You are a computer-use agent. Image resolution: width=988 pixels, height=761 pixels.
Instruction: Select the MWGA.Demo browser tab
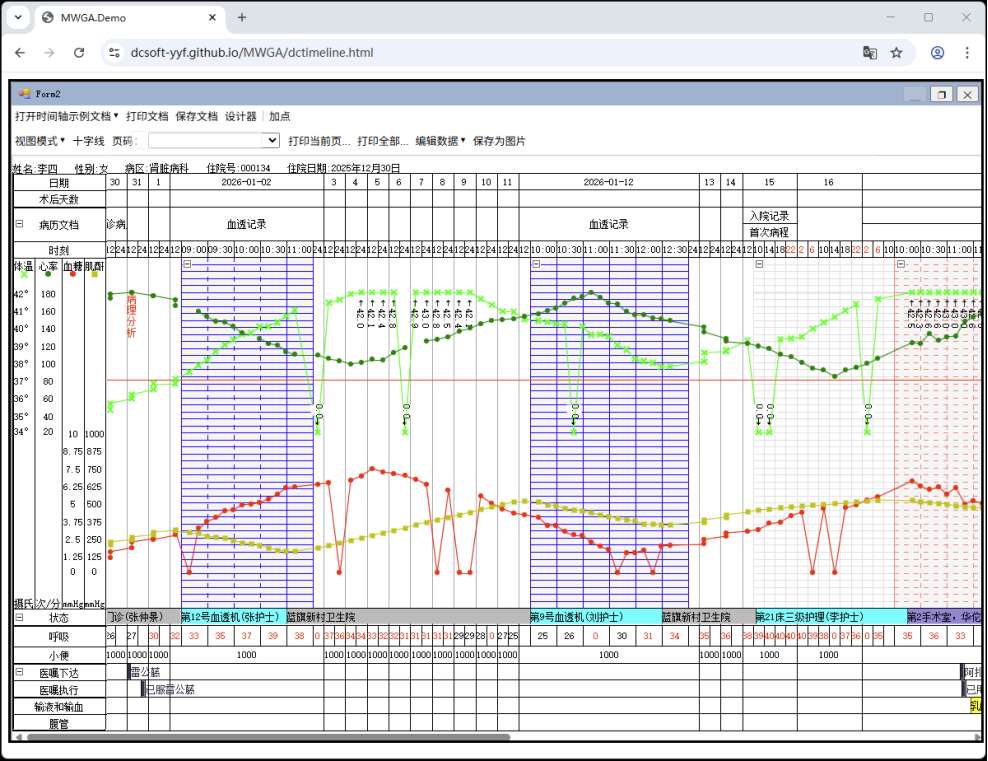pos(129,18)
